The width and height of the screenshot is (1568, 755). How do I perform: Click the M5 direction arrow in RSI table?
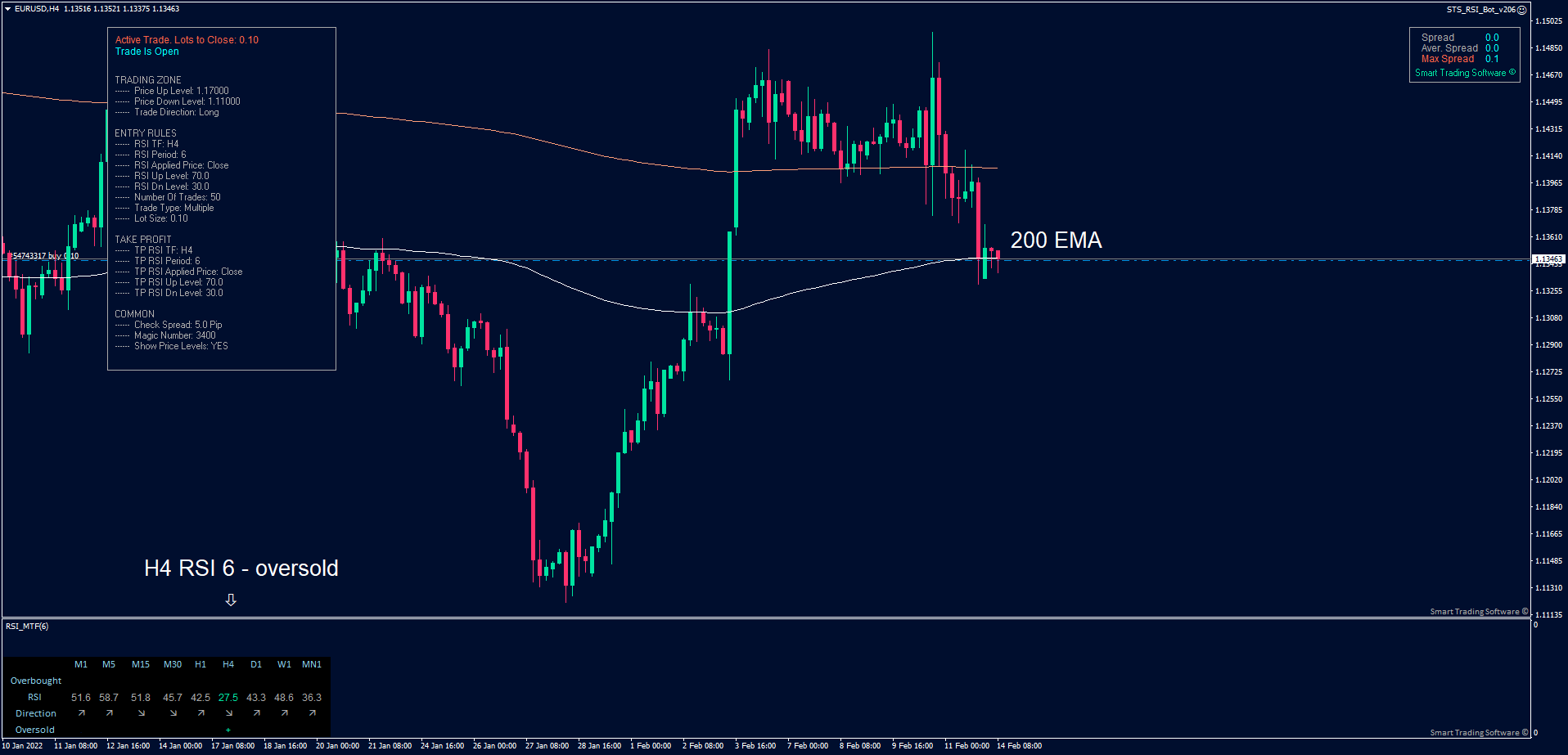click(109, 713)
